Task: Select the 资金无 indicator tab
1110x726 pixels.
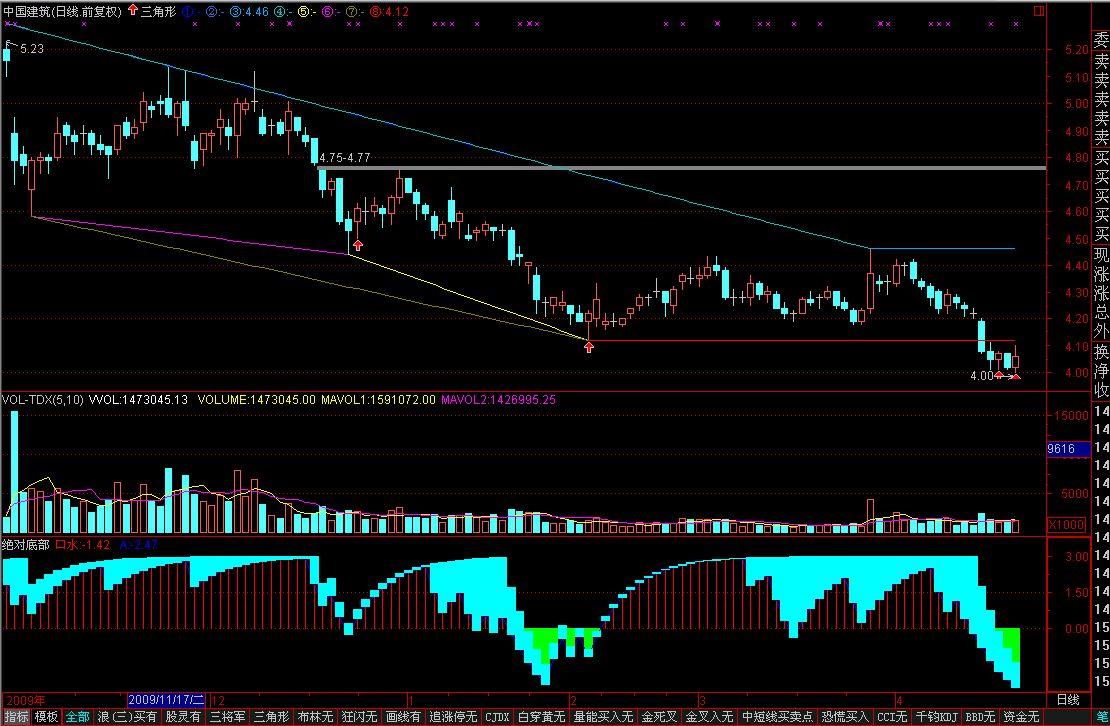Action: [x=1021, y=718]
